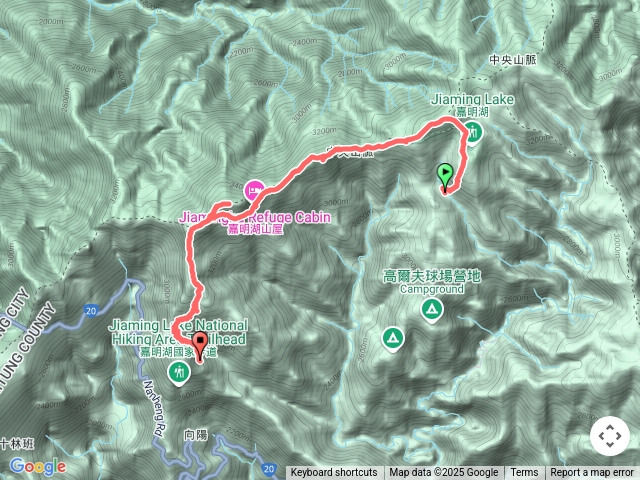Viewport: 640px width, 480px height.
Task: Open Keyboard shortcuts
Action: pyautogui.click(x=334, y=473)
